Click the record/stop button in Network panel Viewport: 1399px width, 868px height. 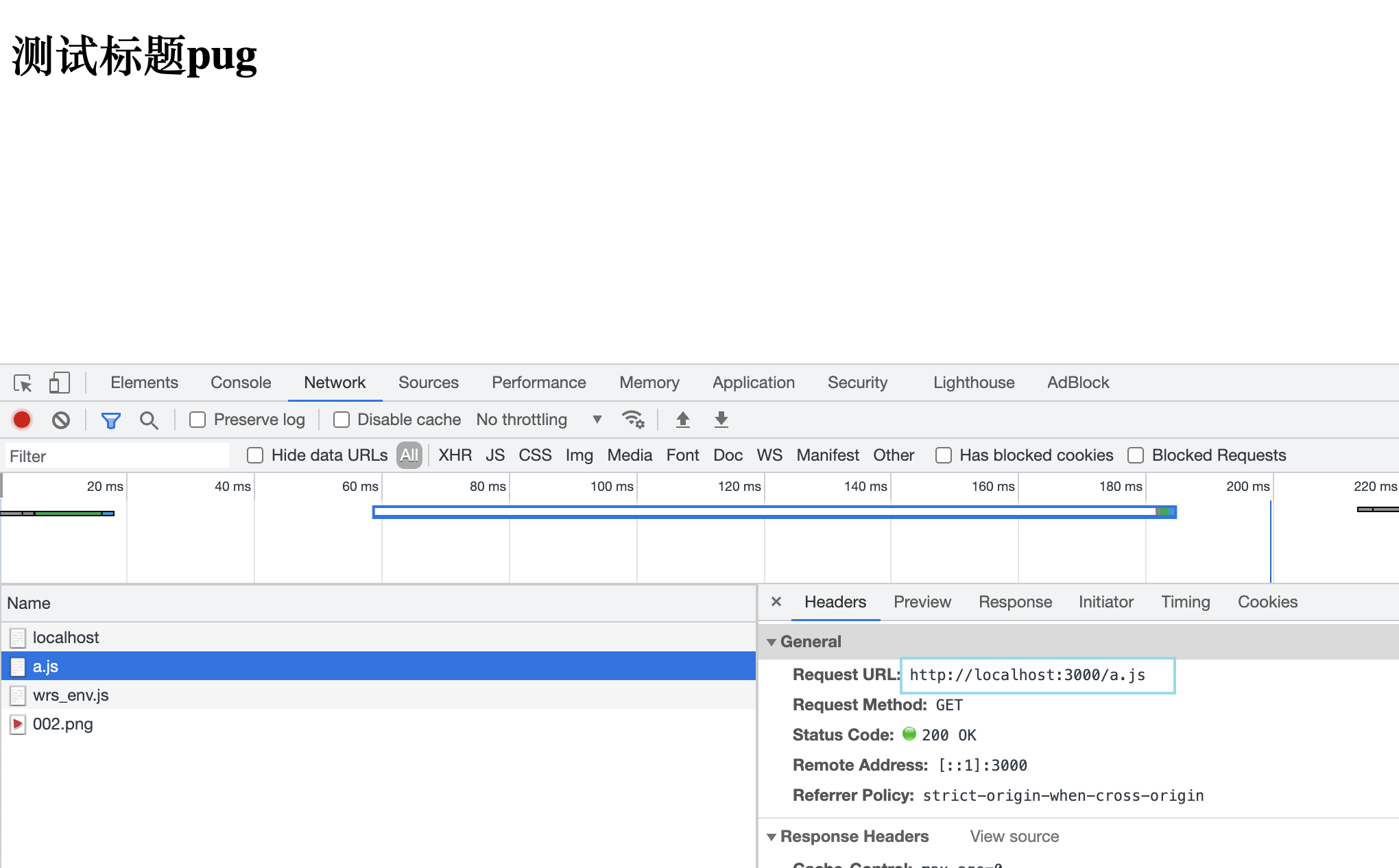coord(21,419)
